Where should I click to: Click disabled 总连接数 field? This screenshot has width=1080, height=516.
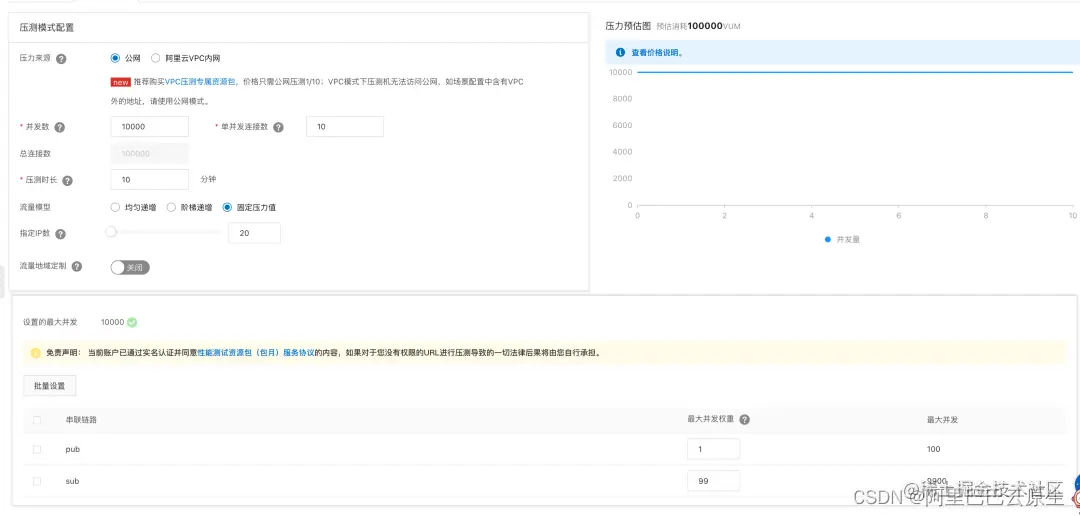pyautogui.click(x=149, y=154)
